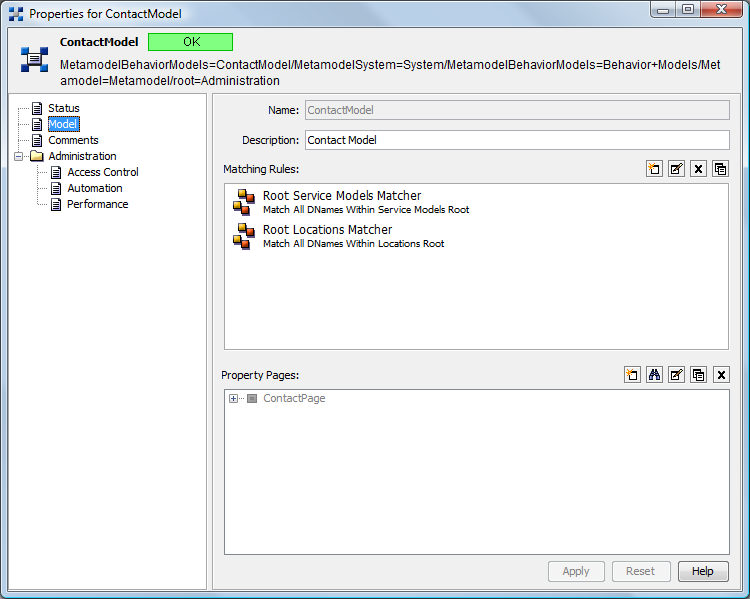Minimize the Properties window

(x=663, y=10)
